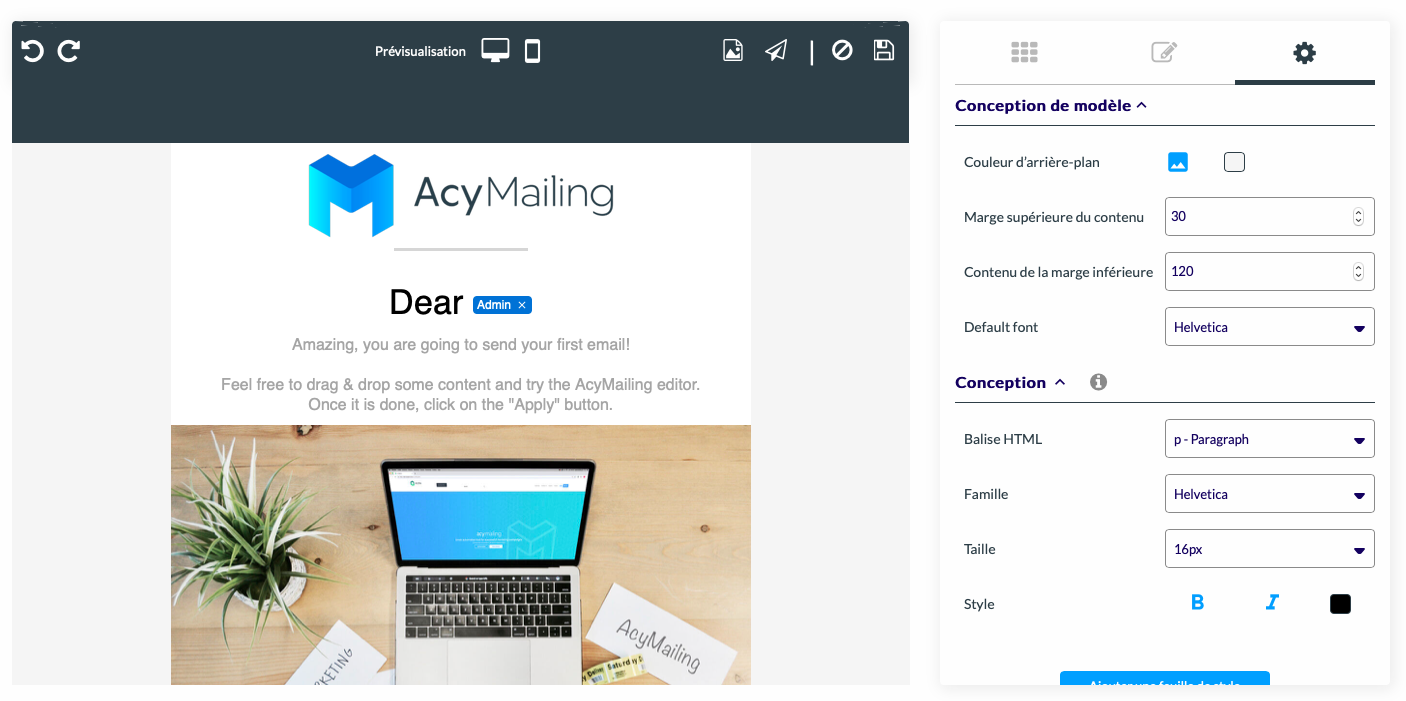Viewport: 1406px width, 701px height.
Task: Click the Marge supérieure du contenu field
Action: [x=1270, y=216]
